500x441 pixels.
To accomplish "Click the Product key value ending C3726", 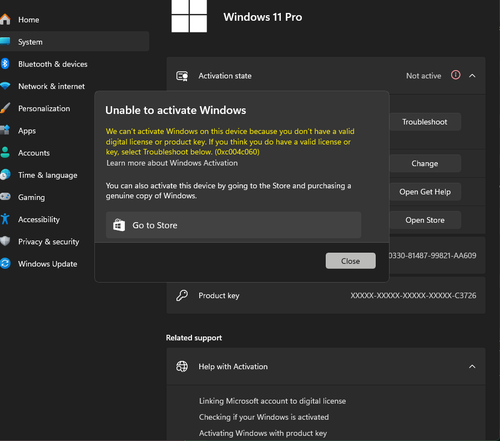I will click(413, 295).
